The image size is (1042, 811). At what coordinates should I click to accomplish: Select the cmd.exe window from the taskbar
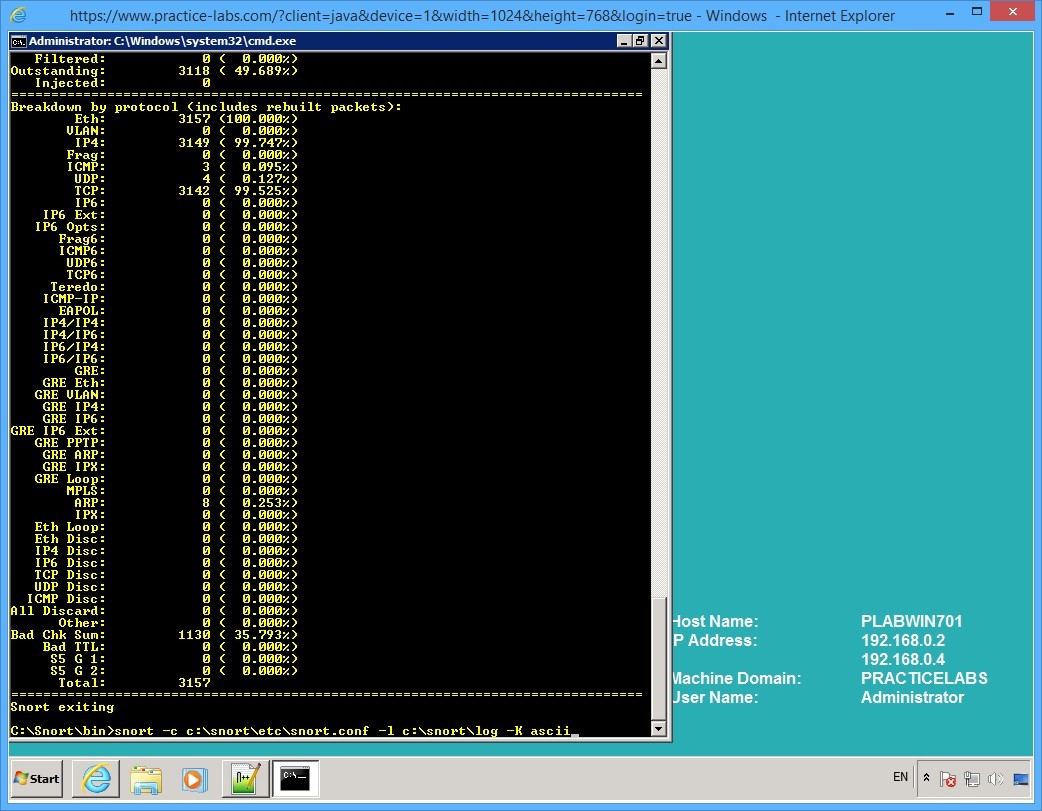point(296,778)
